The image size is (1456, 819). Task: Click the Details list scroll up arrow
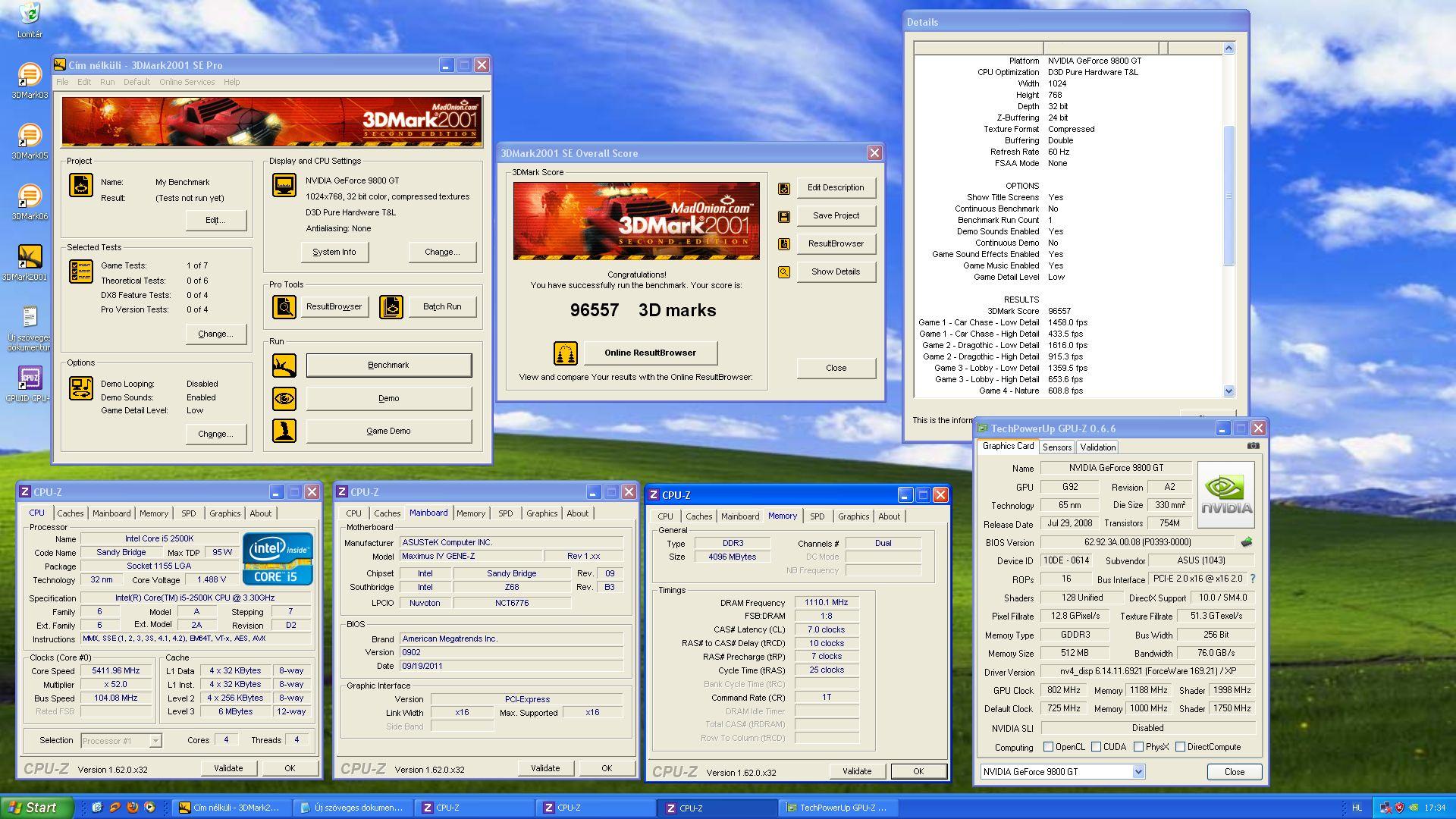point(1228,49)
